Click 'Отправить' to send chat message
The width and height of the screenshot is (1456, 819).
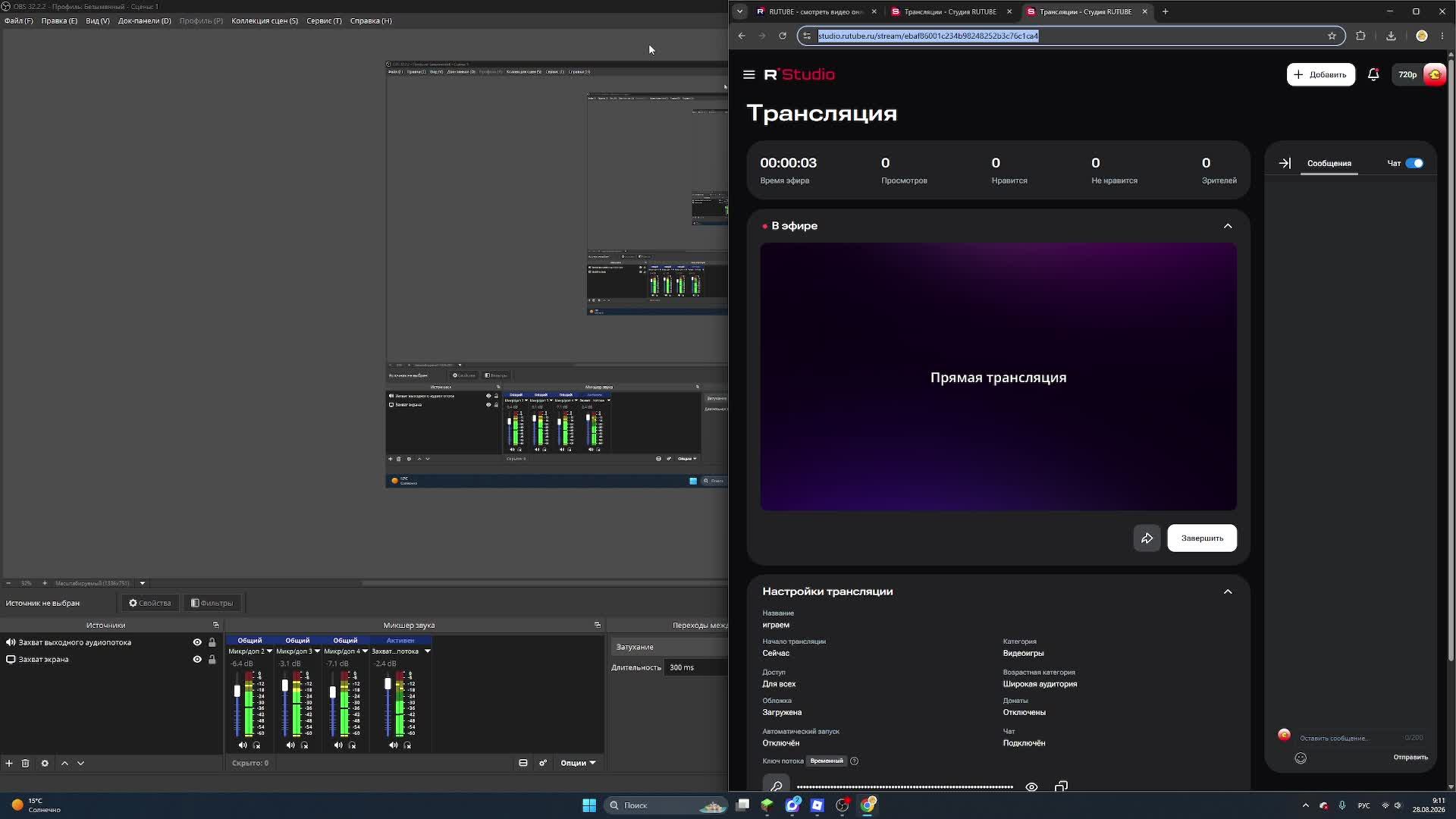click(1410, 757)
